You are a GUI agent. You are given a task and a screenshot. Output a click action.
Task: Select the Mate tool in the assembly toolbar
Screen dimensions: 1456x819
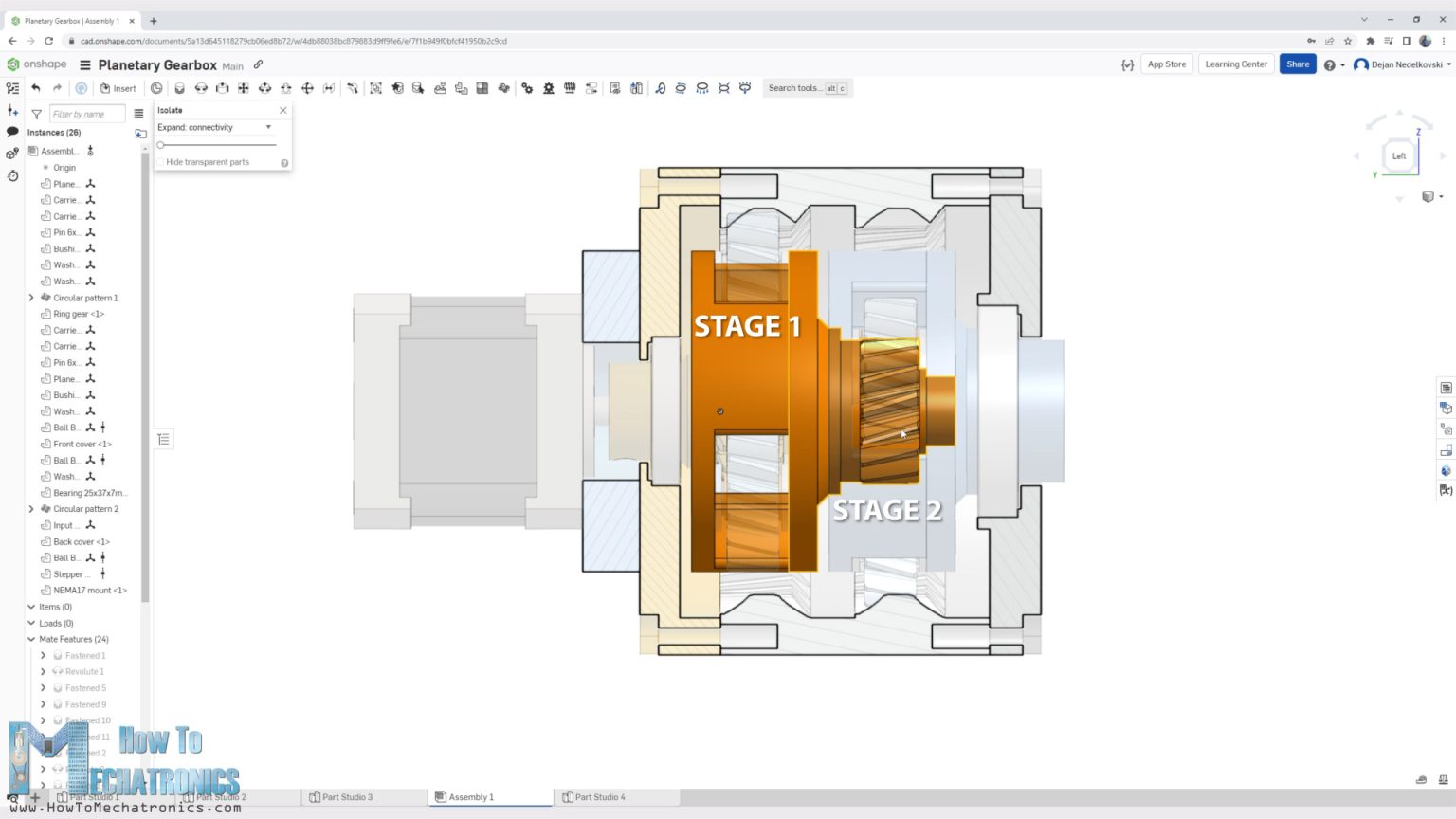pos(180,87)
